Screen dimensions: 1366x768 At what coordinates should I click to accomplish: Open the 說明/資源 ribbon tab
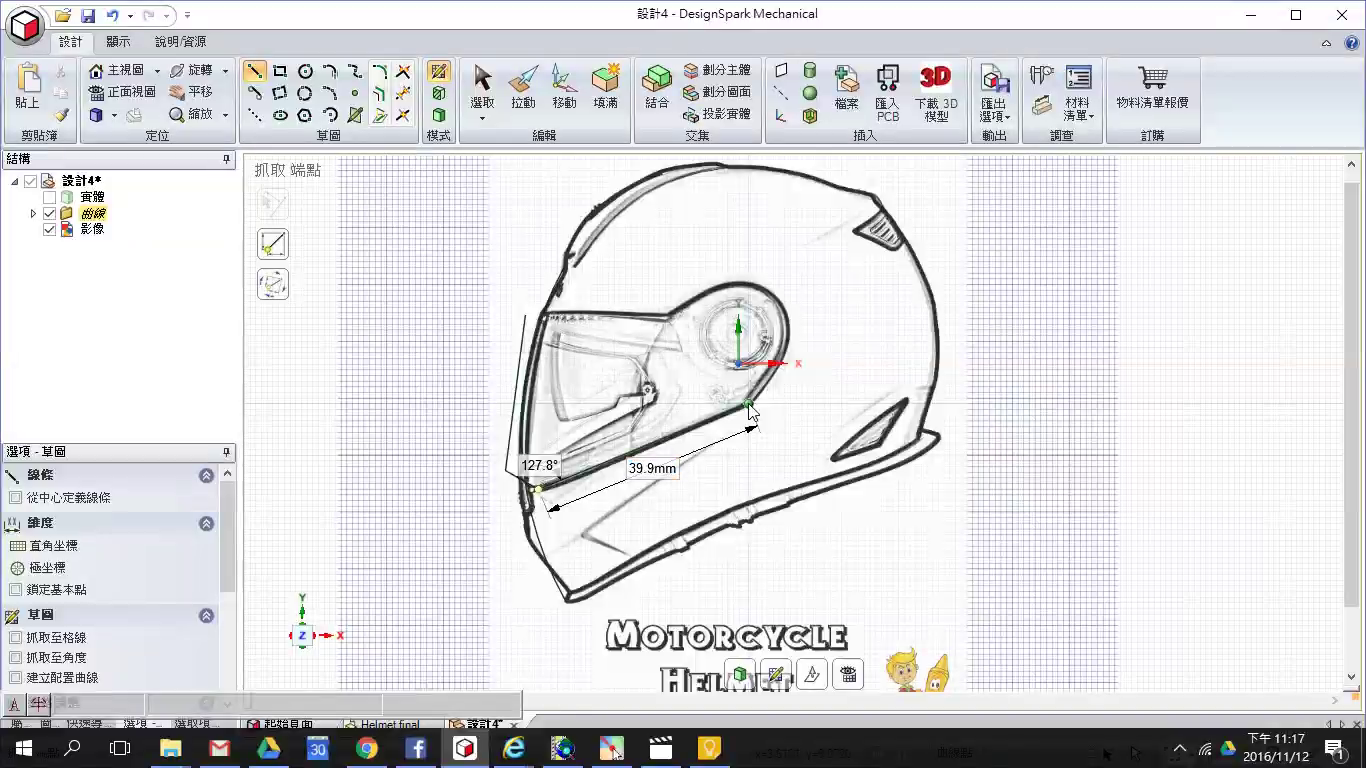click(x=181, y=42)
